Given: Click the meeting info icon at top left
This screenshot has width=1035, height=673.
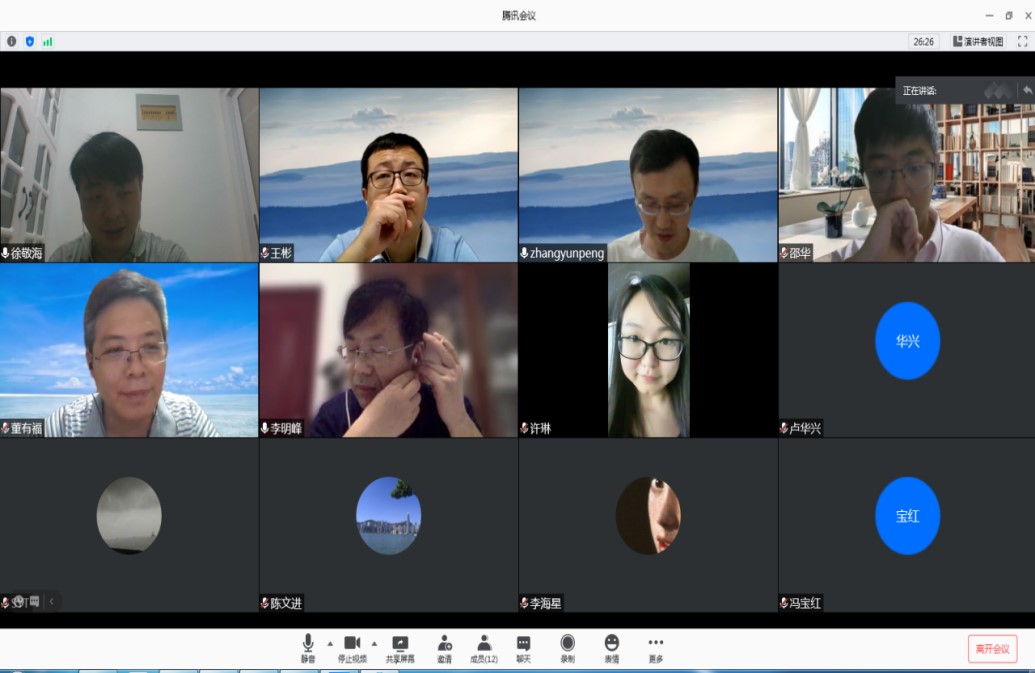Looking at the screenshot, I should coord(12,42).
